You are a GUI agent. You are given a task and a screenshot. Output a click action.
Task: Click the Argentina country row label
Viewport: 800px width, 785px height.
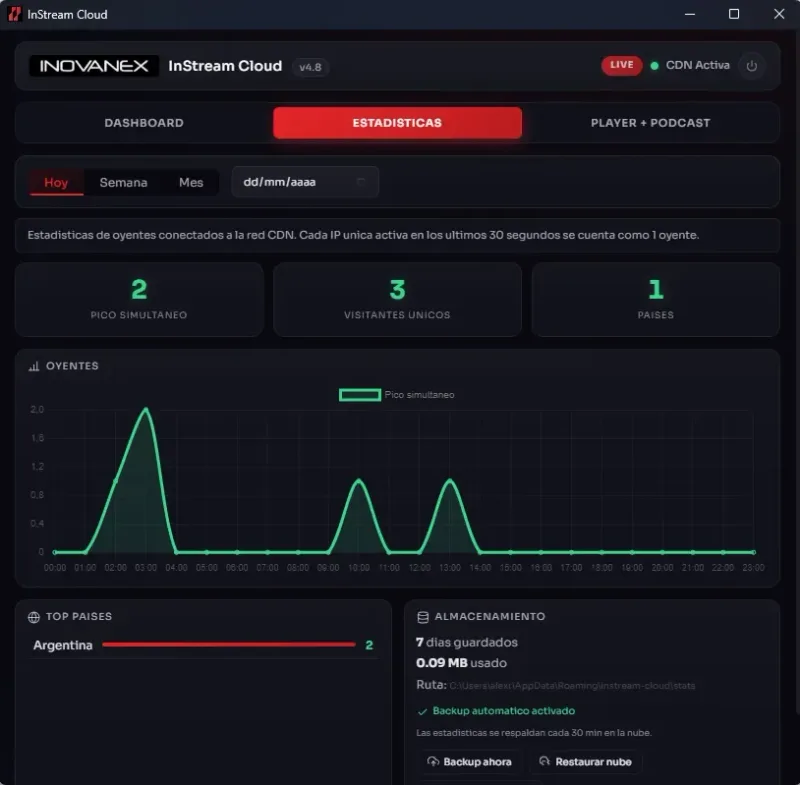click(x=63, y=645)
